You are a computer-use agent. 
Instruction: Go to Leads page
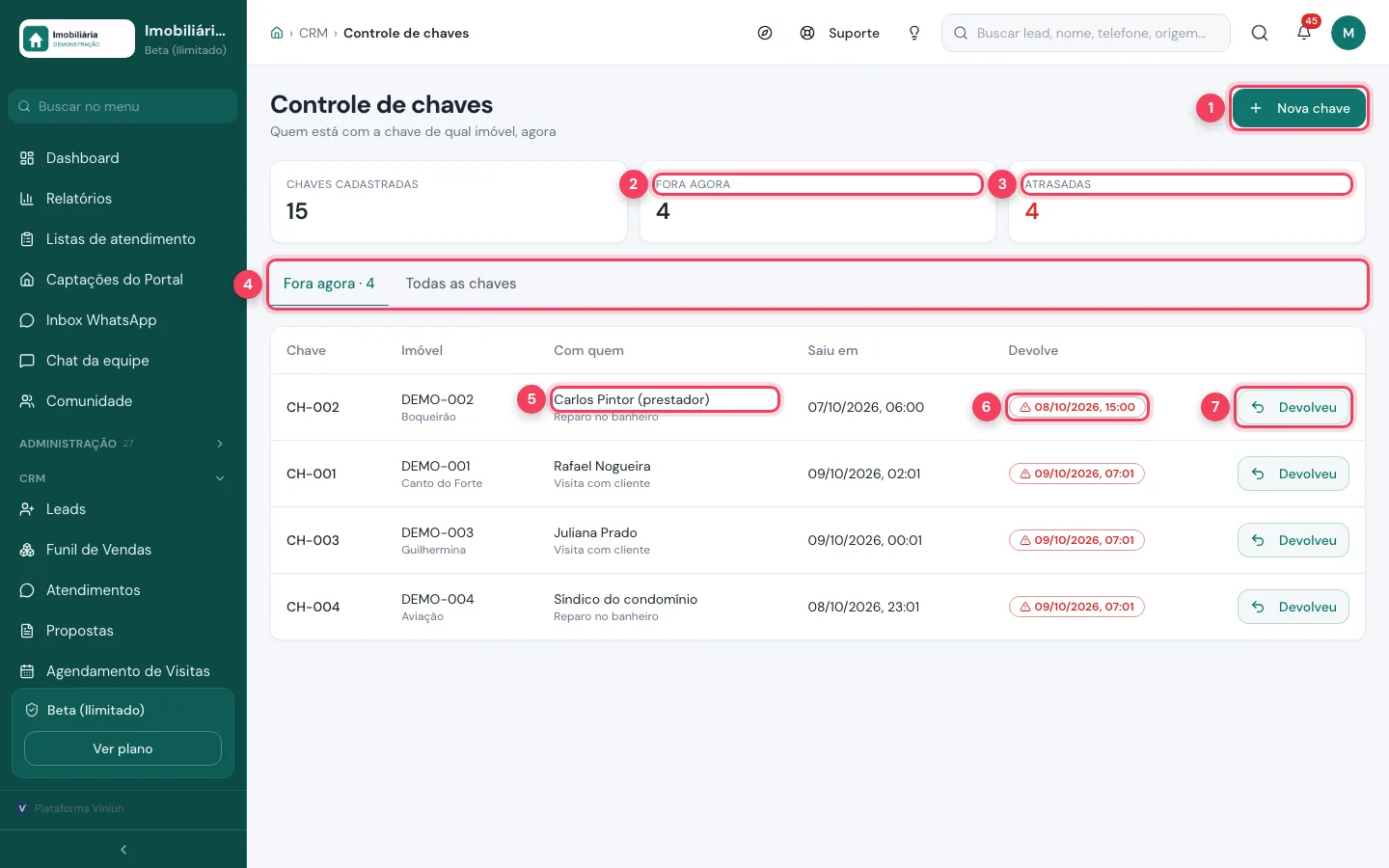point(123,509)
